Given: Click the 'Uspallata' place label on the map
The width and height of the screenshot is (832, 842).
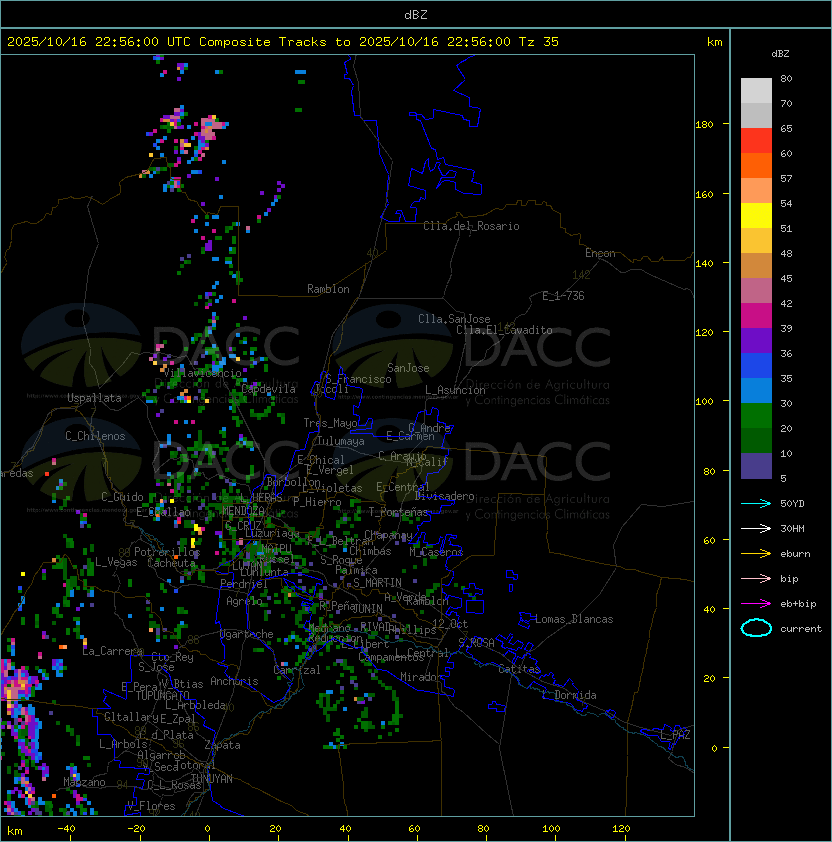Looking at the screenshot, I should [x=94, y=398].
